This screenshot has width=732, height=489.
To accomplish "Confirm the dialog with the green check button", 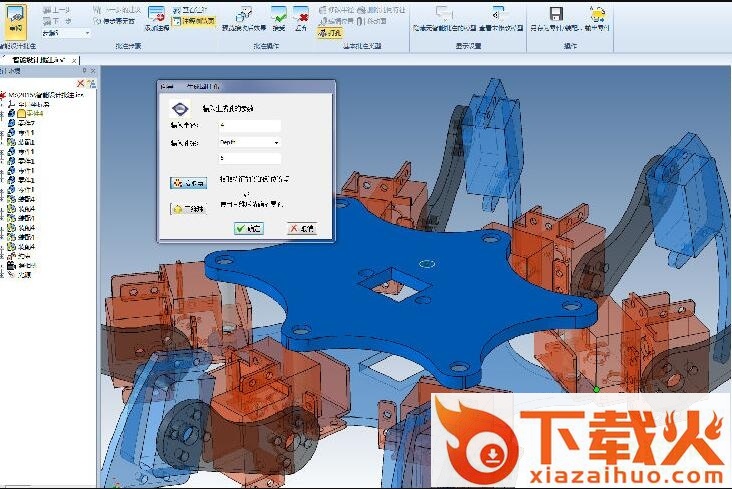I will tap(248, 229).
